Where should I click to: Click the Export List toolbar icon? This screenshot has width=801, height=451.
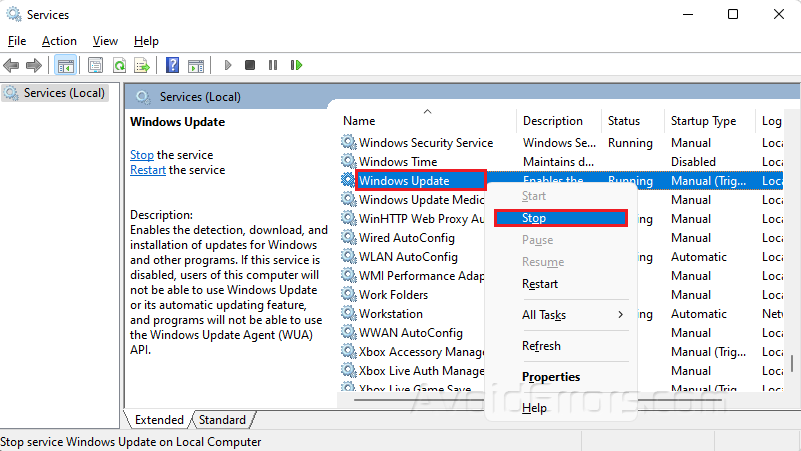tap(142, 66)
